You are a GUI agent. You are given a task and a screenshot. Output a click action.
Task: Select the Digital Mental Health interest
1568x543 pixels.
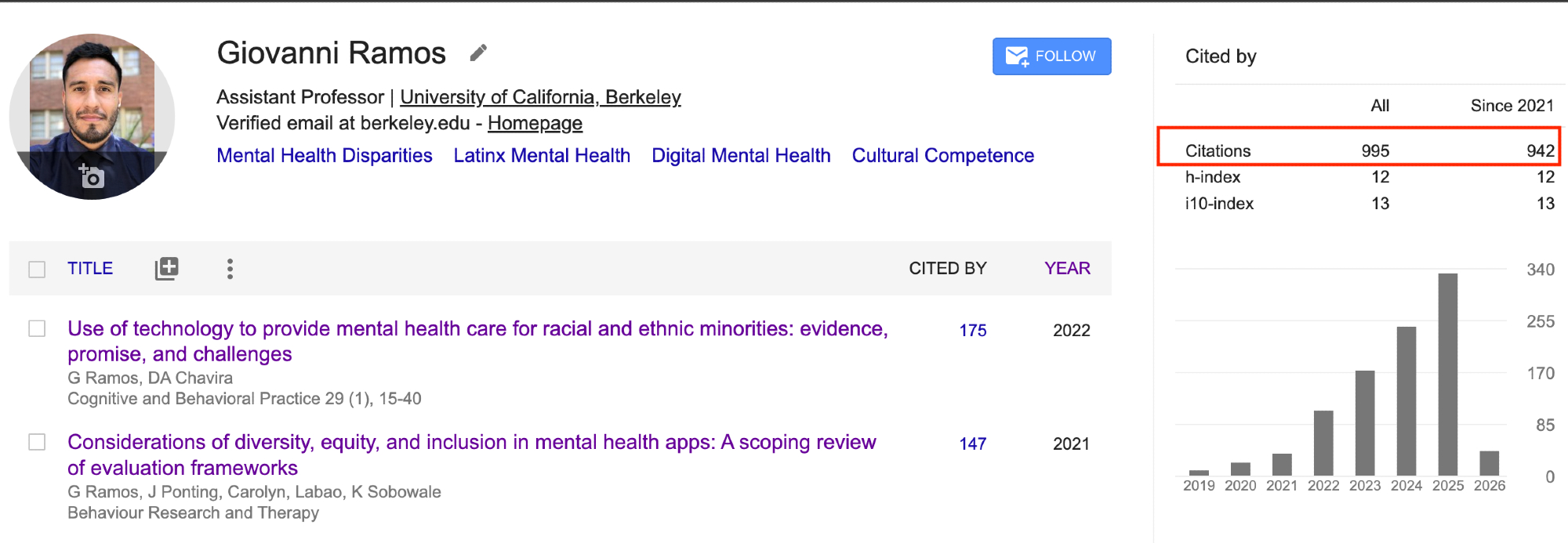click(741, 156)
